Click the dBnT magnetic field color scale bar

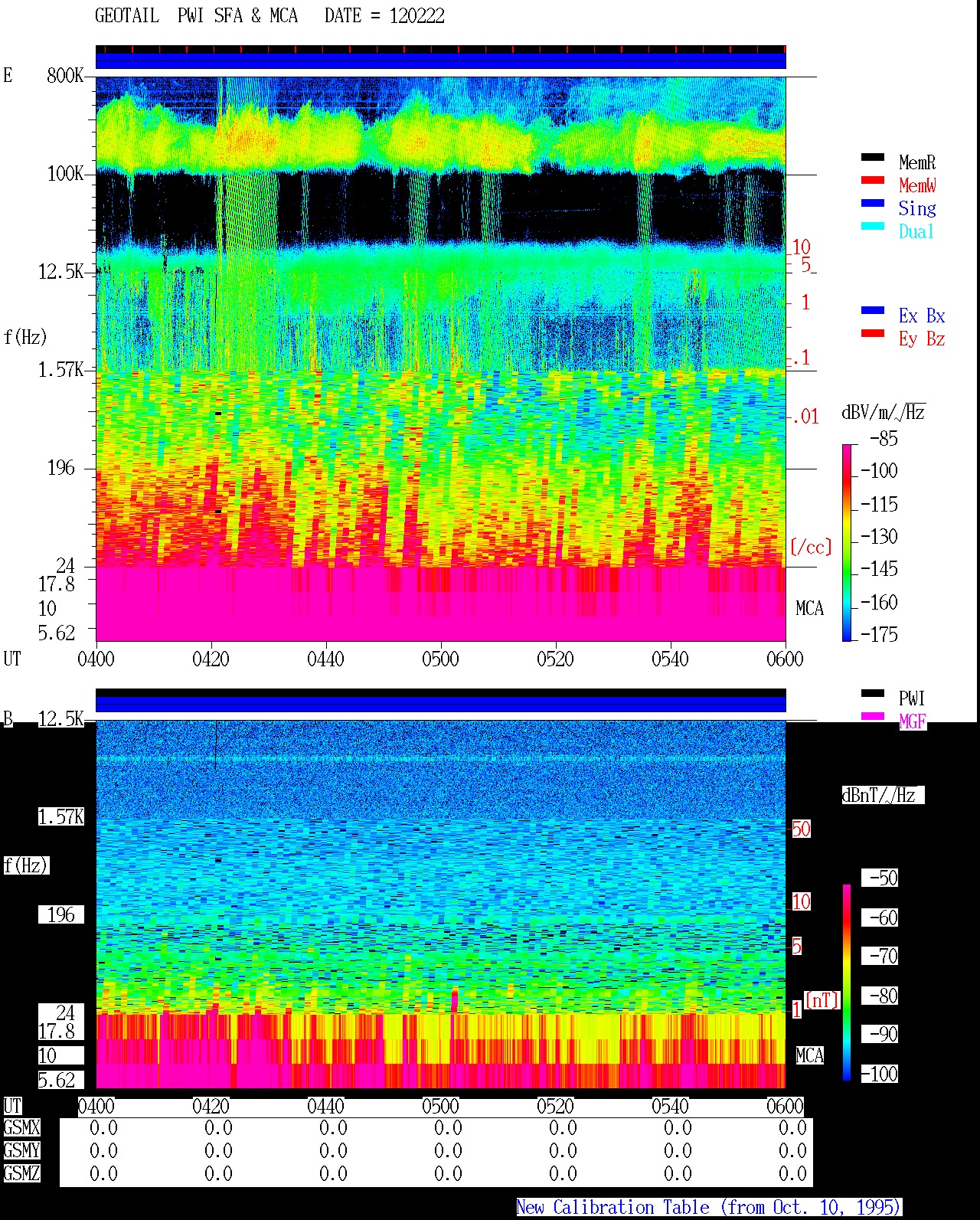(847, 983)
